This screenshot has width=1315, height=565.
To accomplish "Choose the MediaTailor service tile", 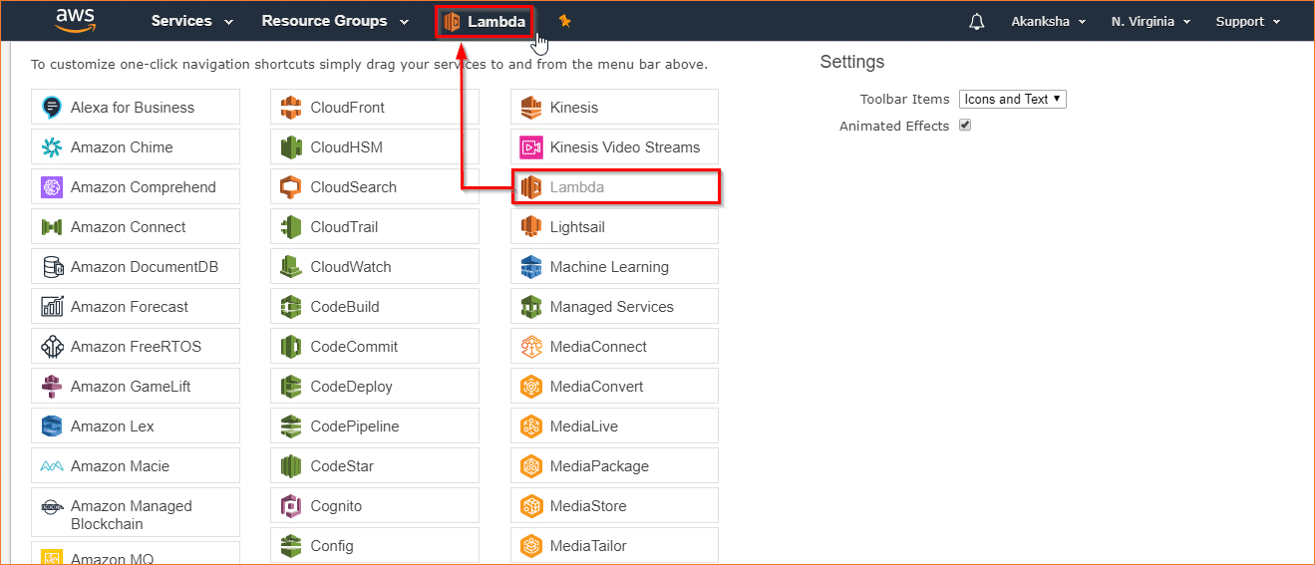I will click(615, 546).
